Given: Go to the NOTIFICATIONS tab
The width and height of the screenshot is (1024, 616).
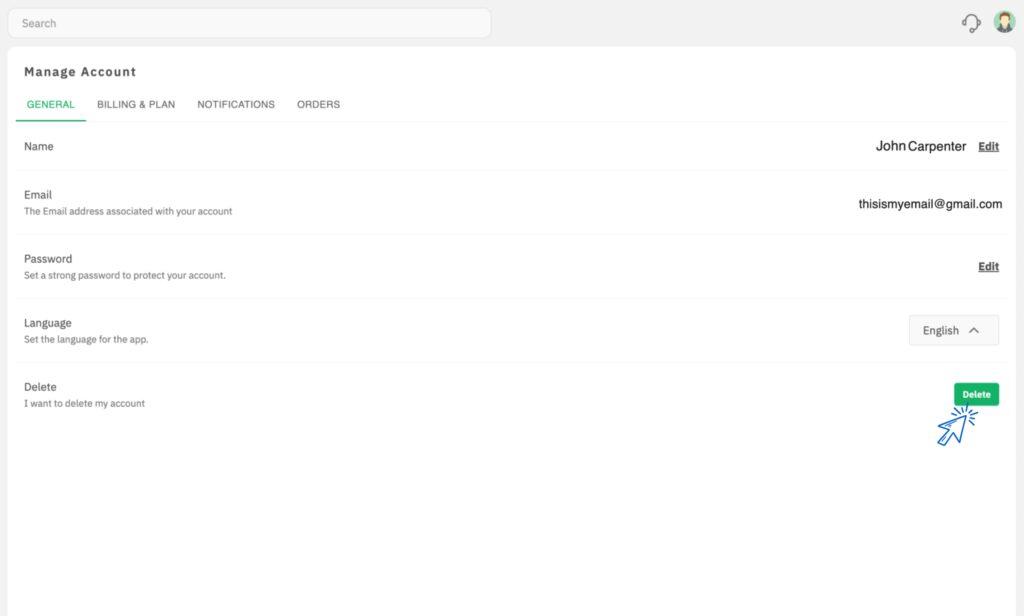Looking at the screenshot, I should [236, 104].
